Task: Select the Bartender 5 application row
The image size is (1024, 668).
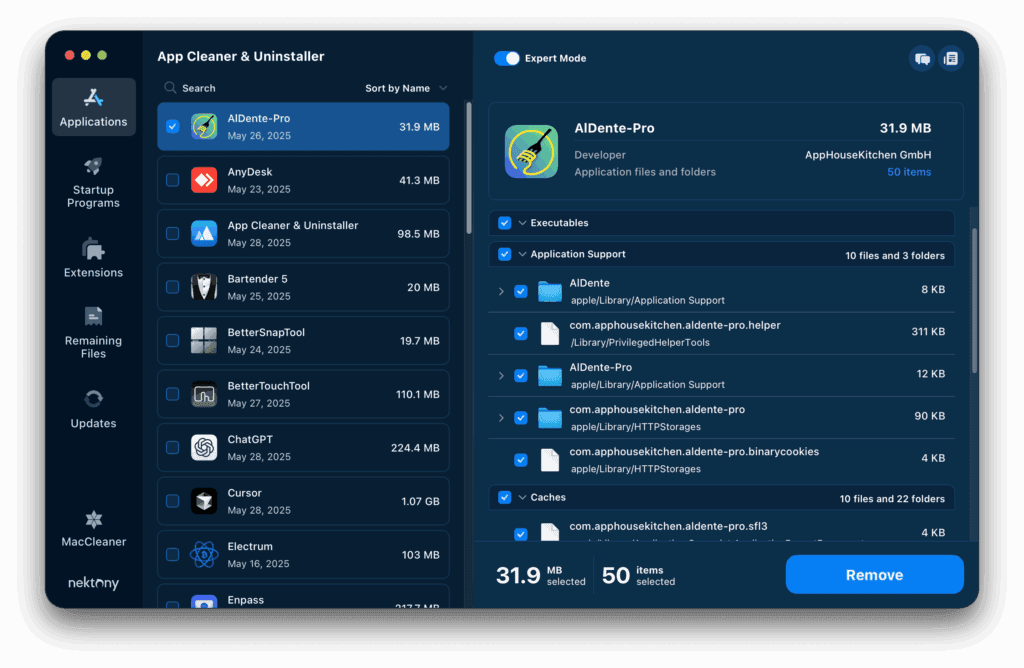Action: (x=303, y=287)
